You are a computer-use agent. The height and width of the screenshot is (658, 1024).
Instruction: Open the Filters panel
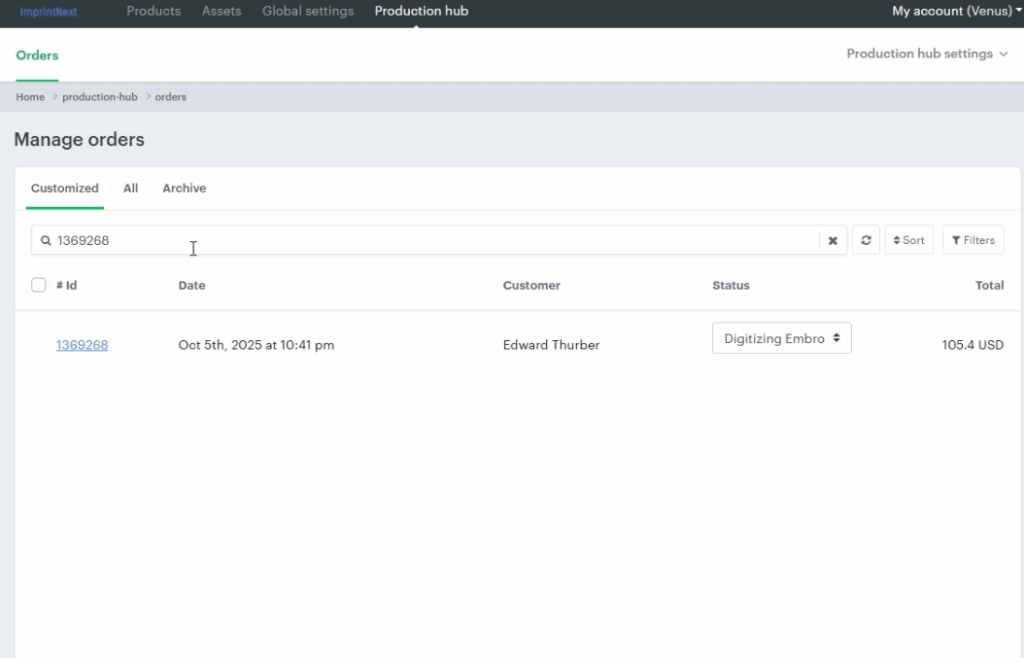972,240
